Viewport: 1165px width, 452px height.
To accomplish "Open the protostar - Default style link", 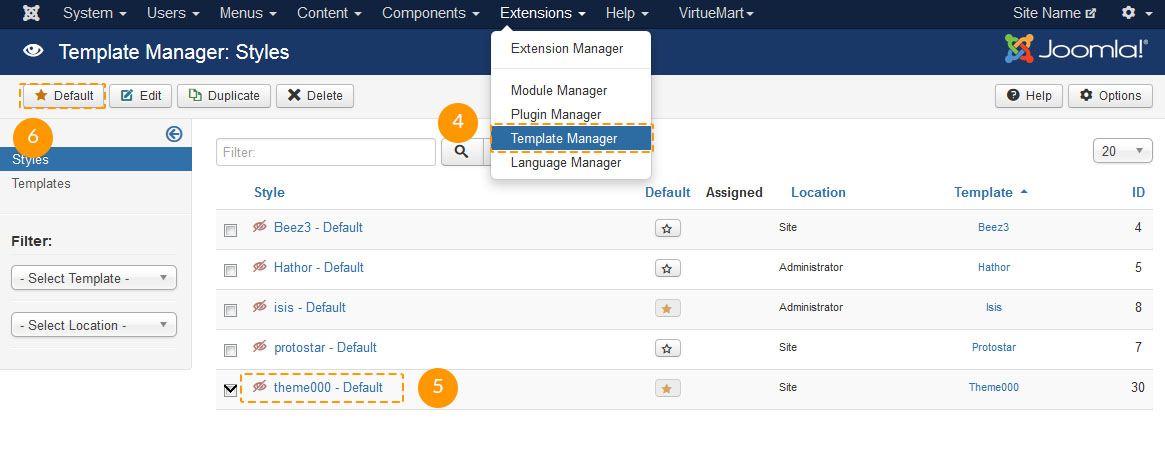I will (325, 347).
